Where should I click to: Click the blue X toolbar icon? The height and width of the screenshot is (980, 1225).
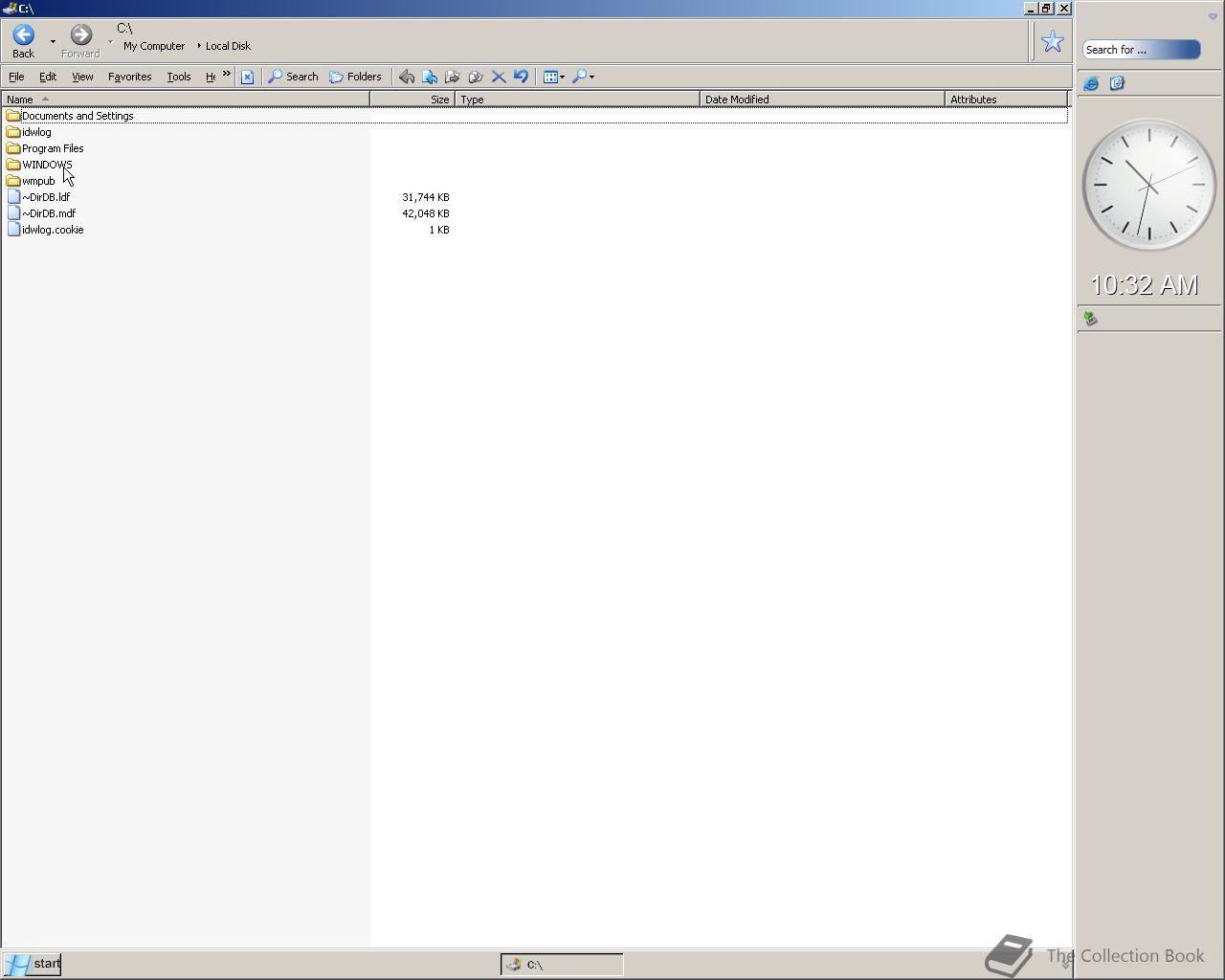(247, 77)
